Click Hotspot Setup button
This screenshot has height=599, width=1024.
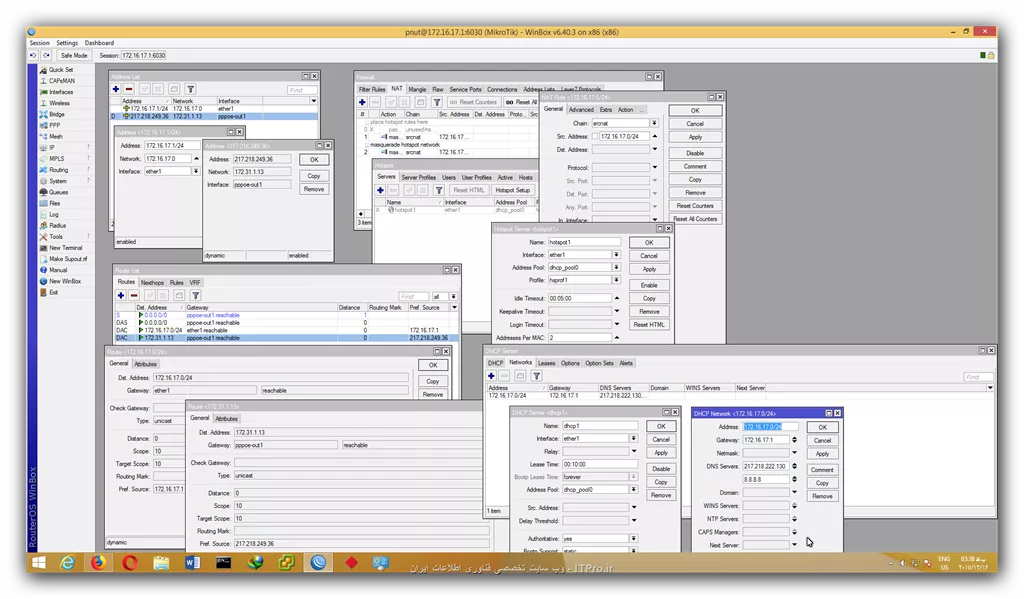(513, 190)
